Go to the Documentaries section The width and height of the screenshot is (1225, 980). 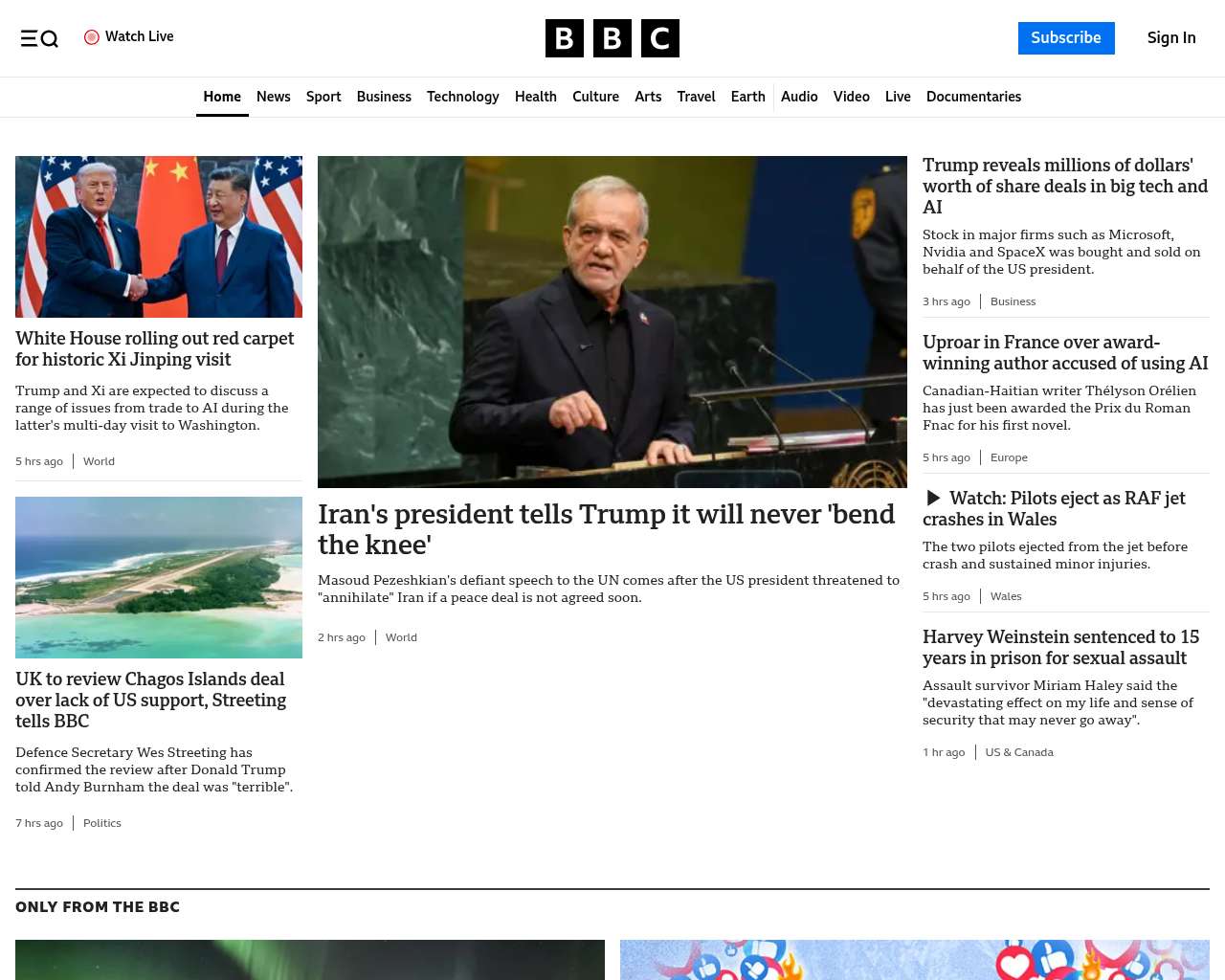pos(973,97)
